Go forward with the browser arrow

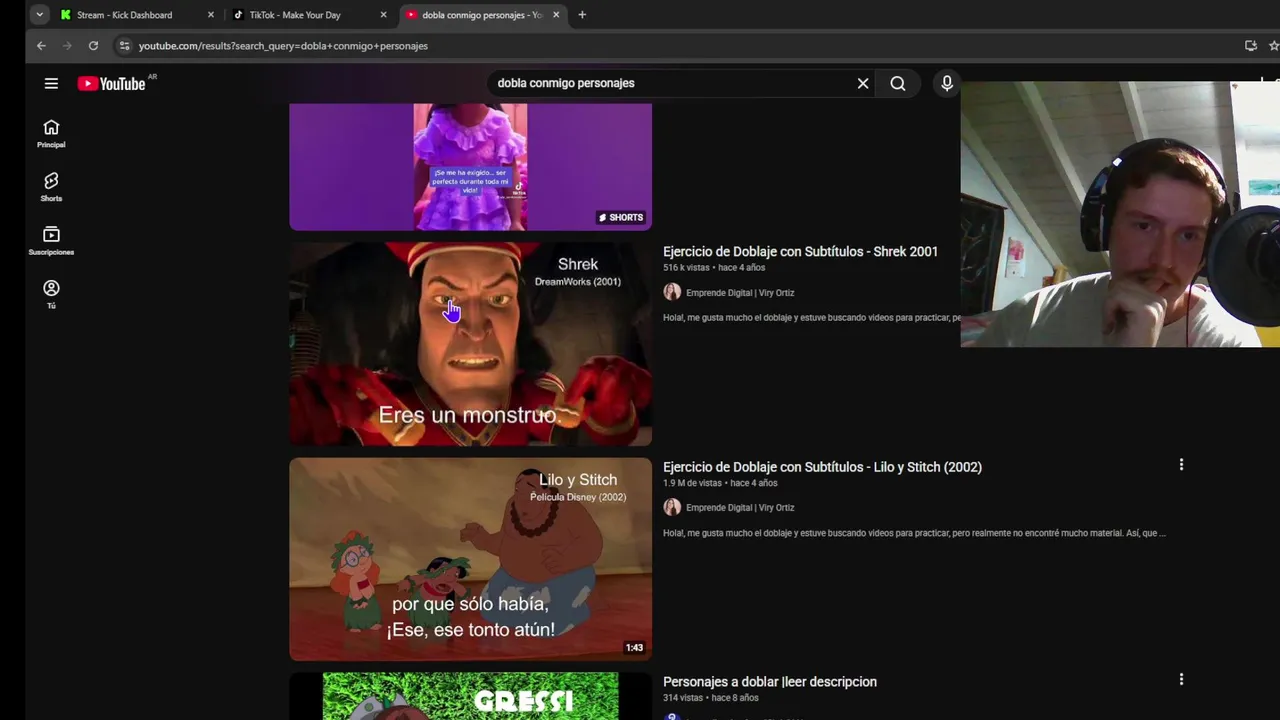(67, 46)
